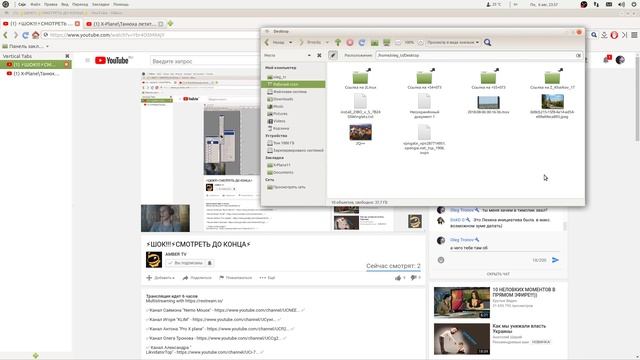
Task: Open the bookmarks panel folder dropdown
Action: coord(26,46)
